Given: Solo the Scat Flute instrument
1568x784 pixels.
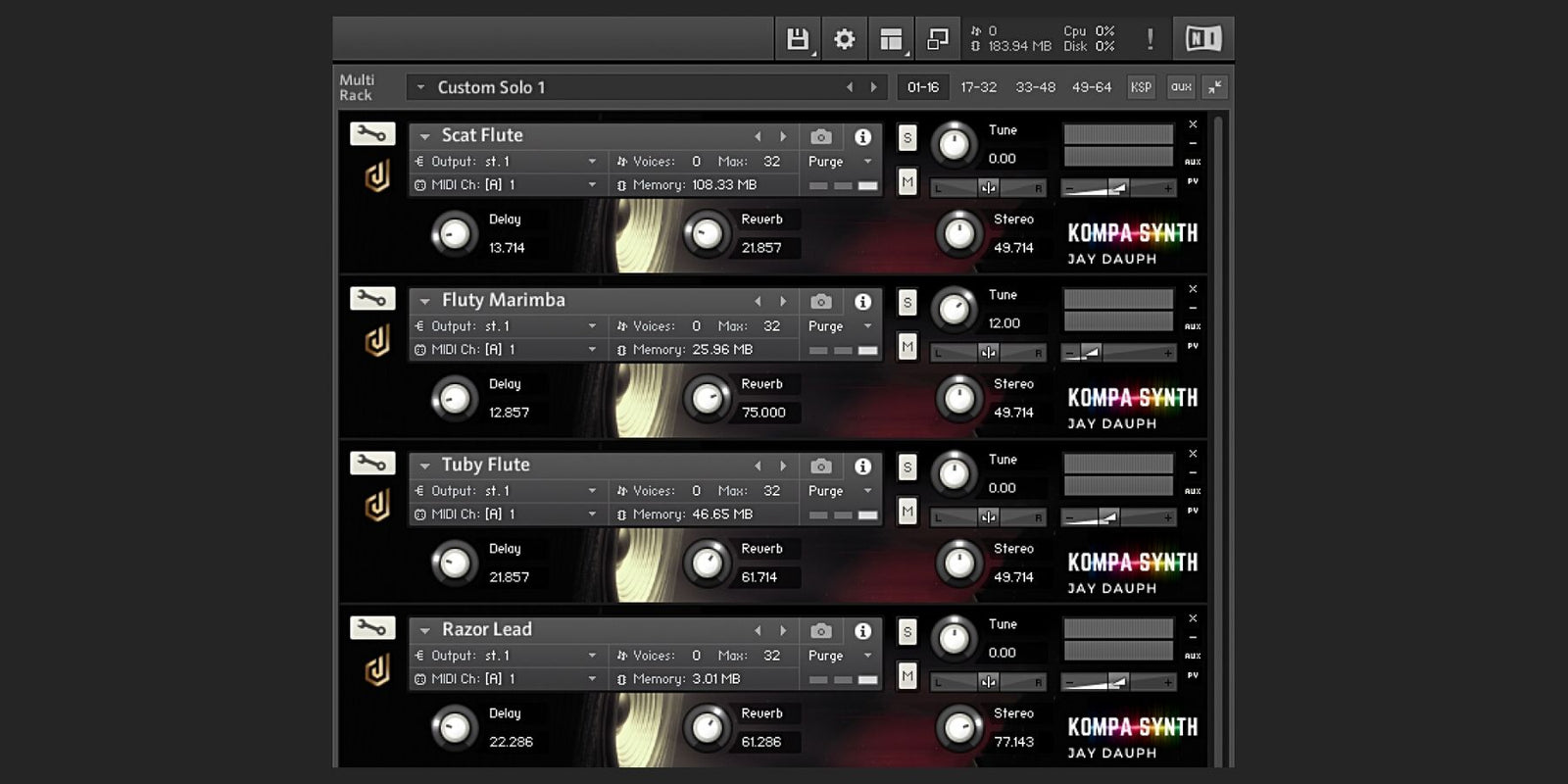Looking at the screenshot, I should tap(907, 138).
